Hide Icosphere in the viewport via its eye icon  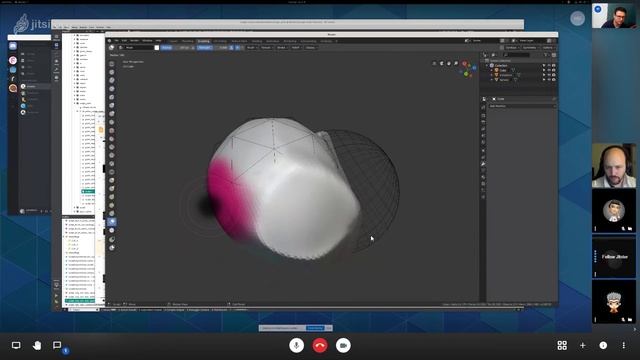[x=549, y=75]
